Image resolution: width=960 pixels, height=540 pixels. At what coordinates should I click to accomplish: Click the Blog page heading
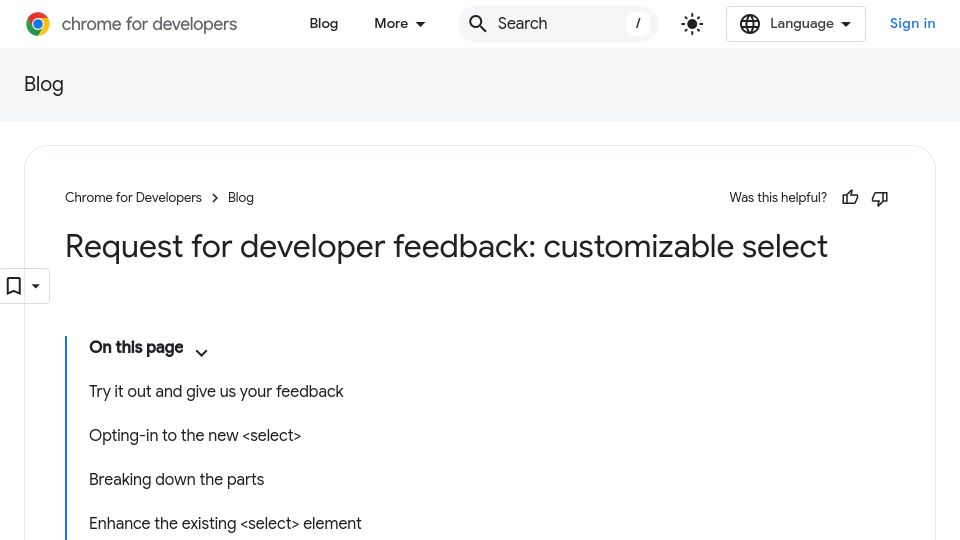point(44,84)
